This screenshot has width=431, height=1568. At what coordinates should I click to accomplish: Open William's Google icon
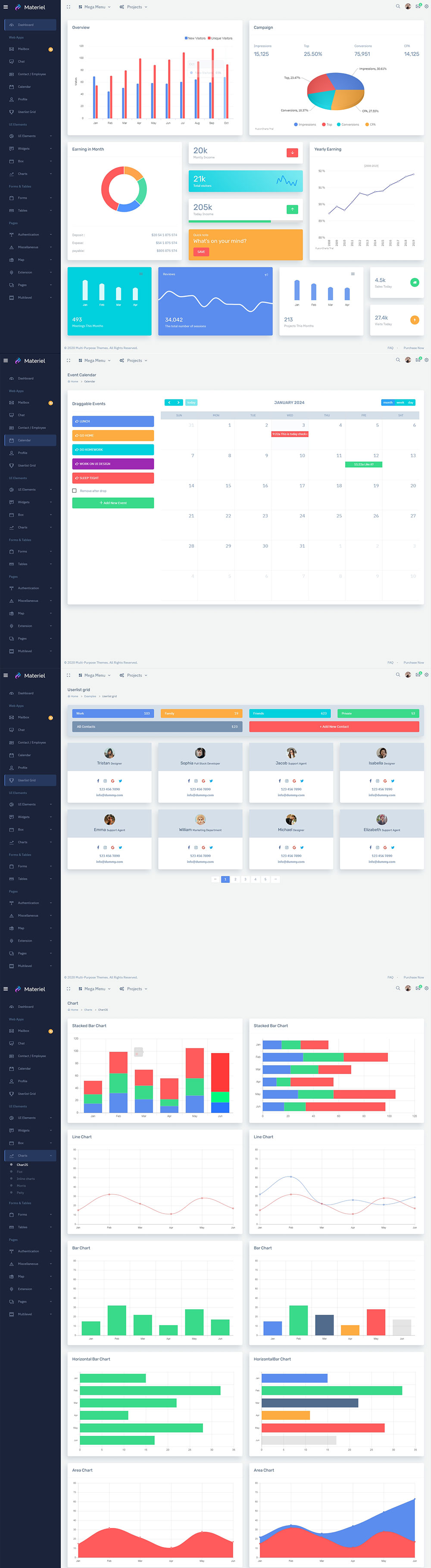[203, 847]
